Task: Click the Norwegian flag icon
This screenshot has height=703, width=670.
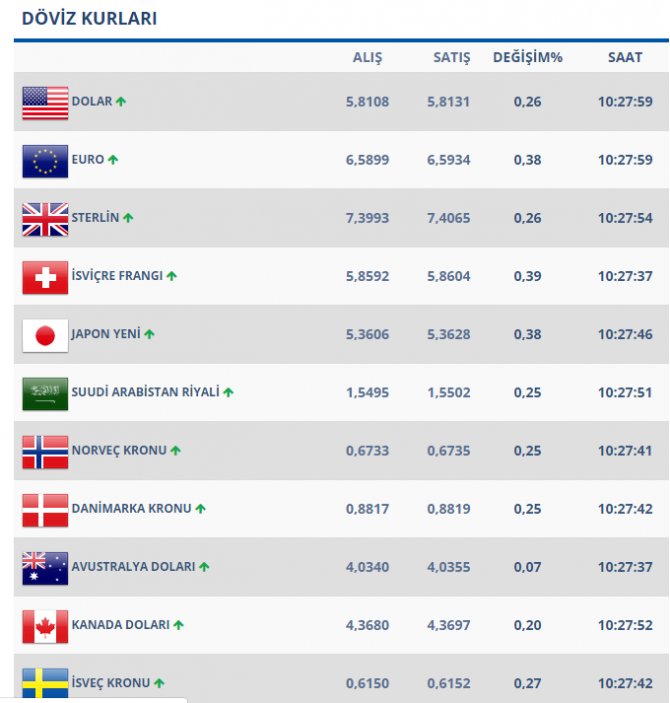Action: point(45,452)
